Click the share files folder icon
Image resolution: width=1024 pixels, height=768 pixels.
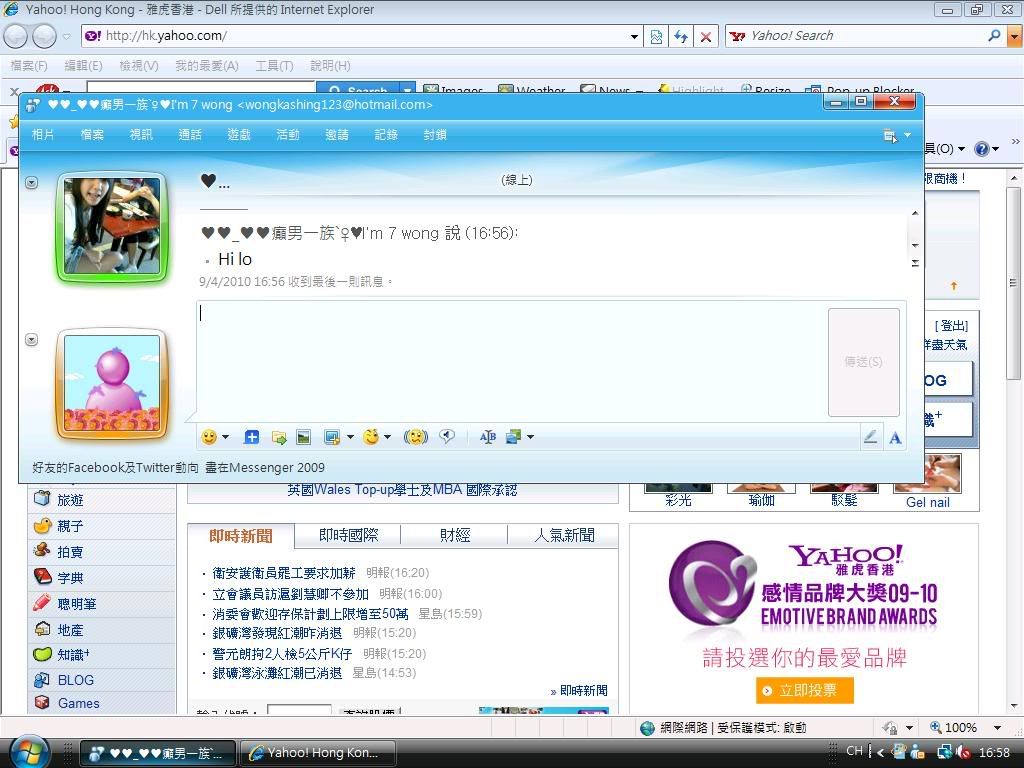(279, 437)
